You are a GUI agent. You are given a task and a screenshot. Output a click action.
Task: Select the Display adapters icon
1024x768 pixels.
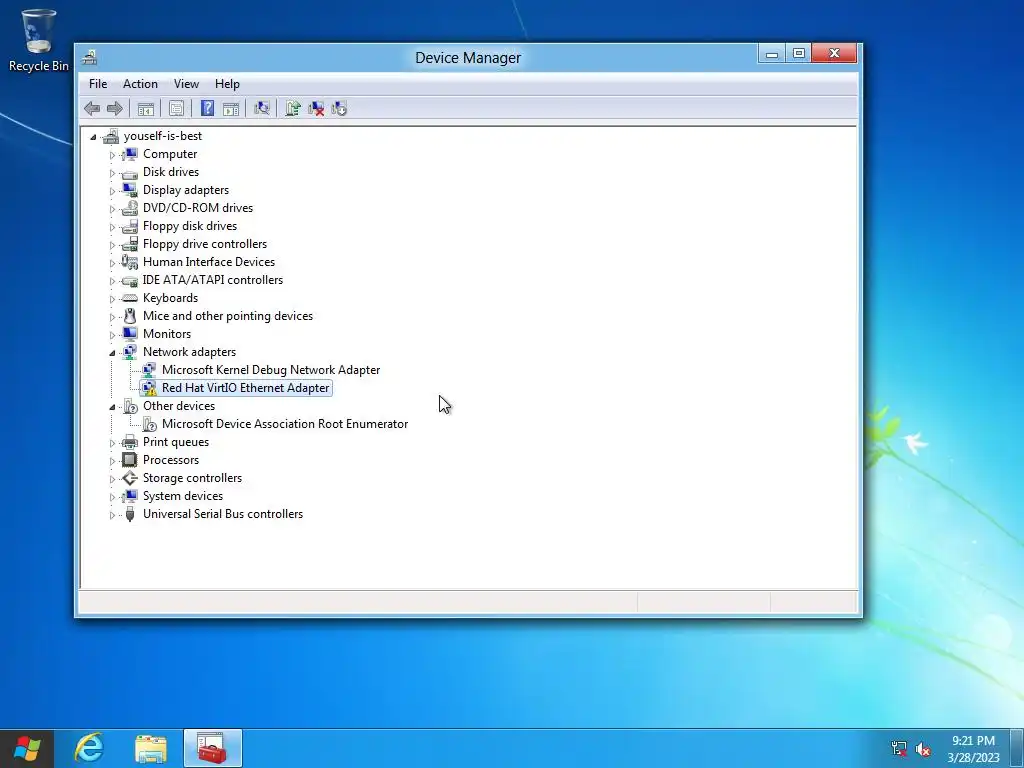click(130, 190)
